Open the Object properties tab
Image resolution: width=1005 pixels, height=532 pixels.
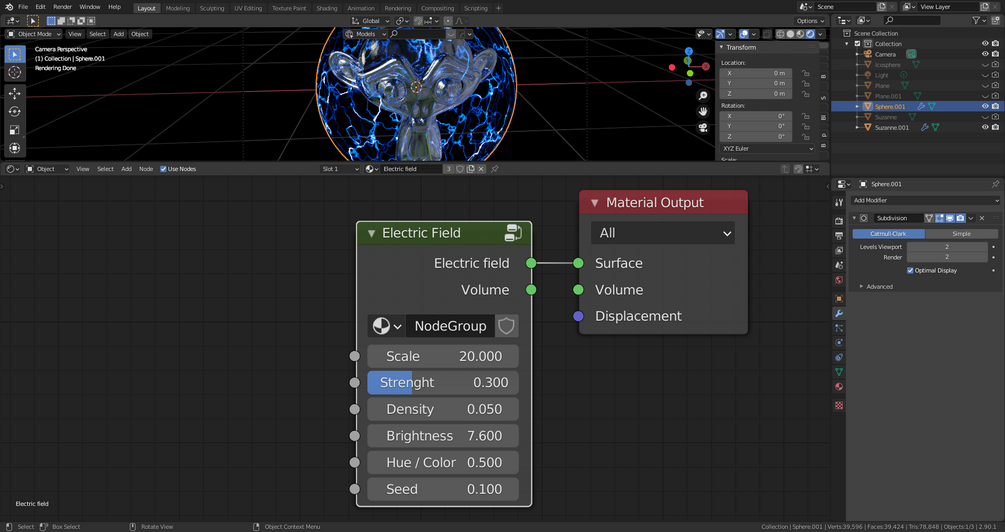839,299
